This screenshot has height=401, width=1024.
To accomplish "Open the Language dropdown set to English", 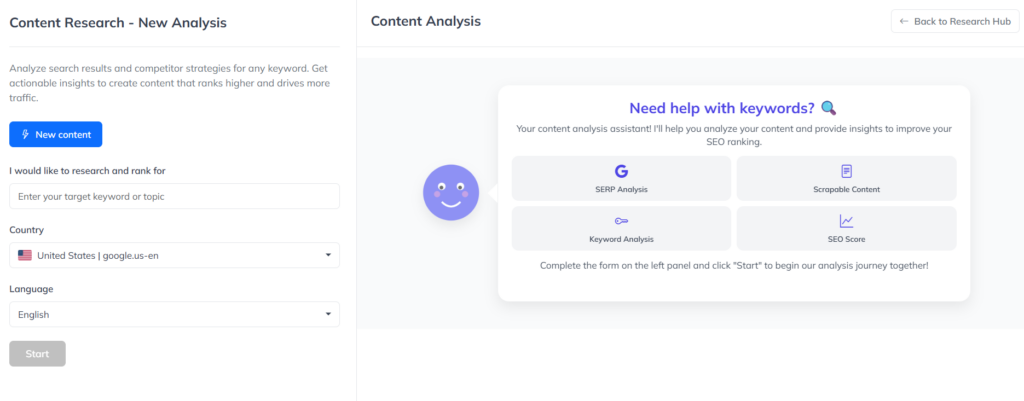I will [x=174, y=315].
